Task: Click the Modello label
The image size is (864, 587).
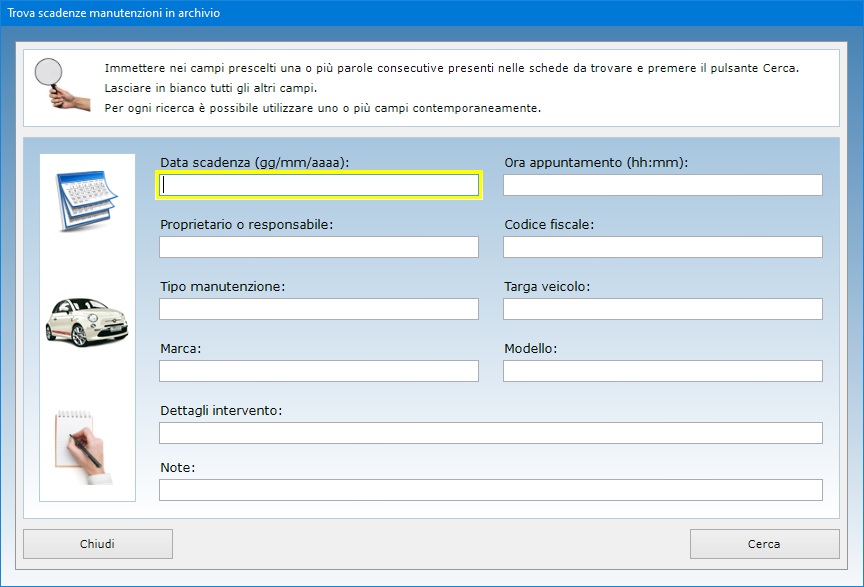Action: pos(531,348)
